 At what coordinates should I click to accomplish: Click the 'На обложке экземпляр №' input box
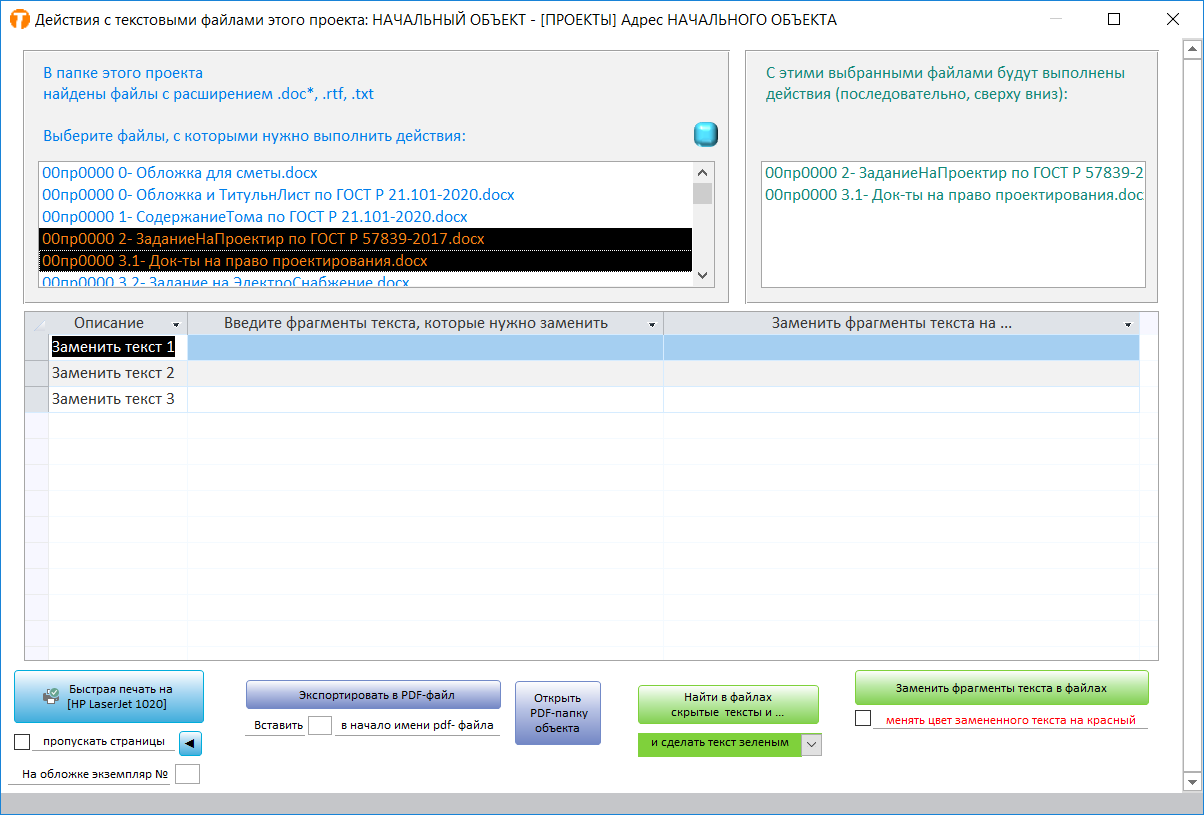click(x=187, y=774)
